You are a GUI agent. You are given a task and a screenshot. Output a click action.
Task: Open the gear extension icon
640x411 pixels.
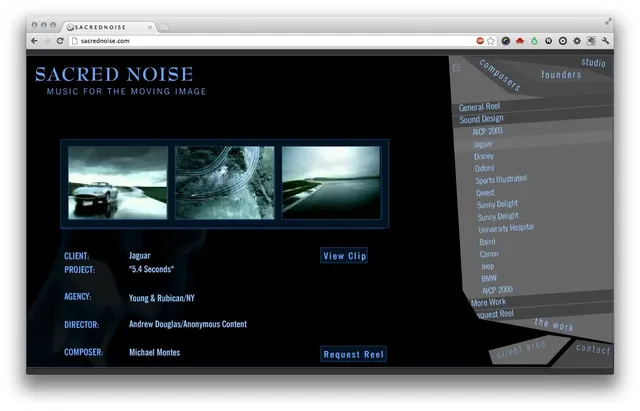pos(577,41)
